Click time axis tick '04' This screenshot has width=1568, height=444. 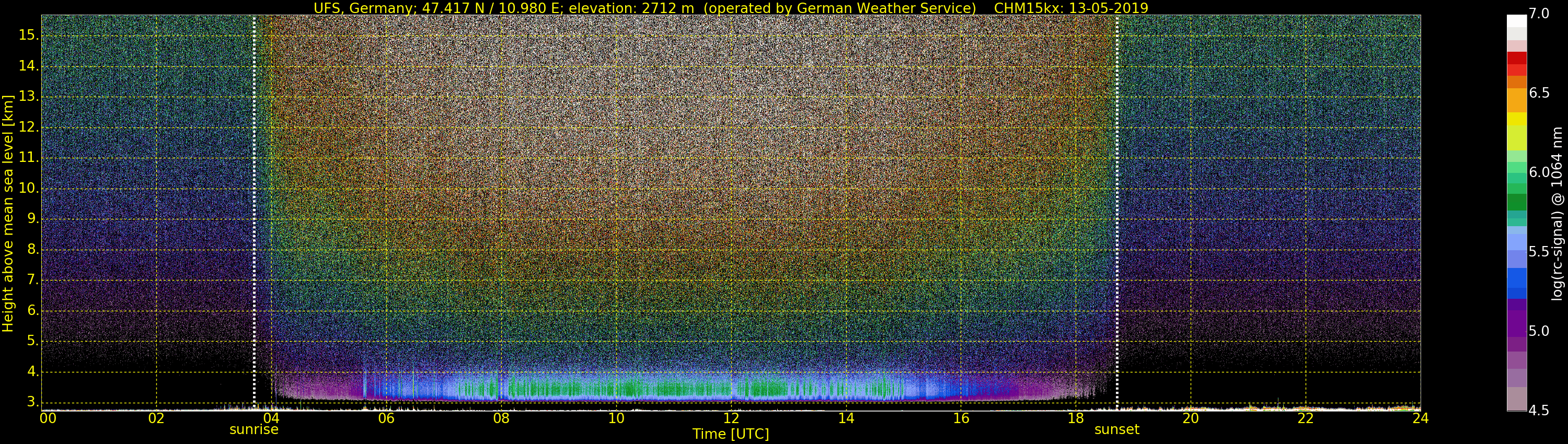271,418
